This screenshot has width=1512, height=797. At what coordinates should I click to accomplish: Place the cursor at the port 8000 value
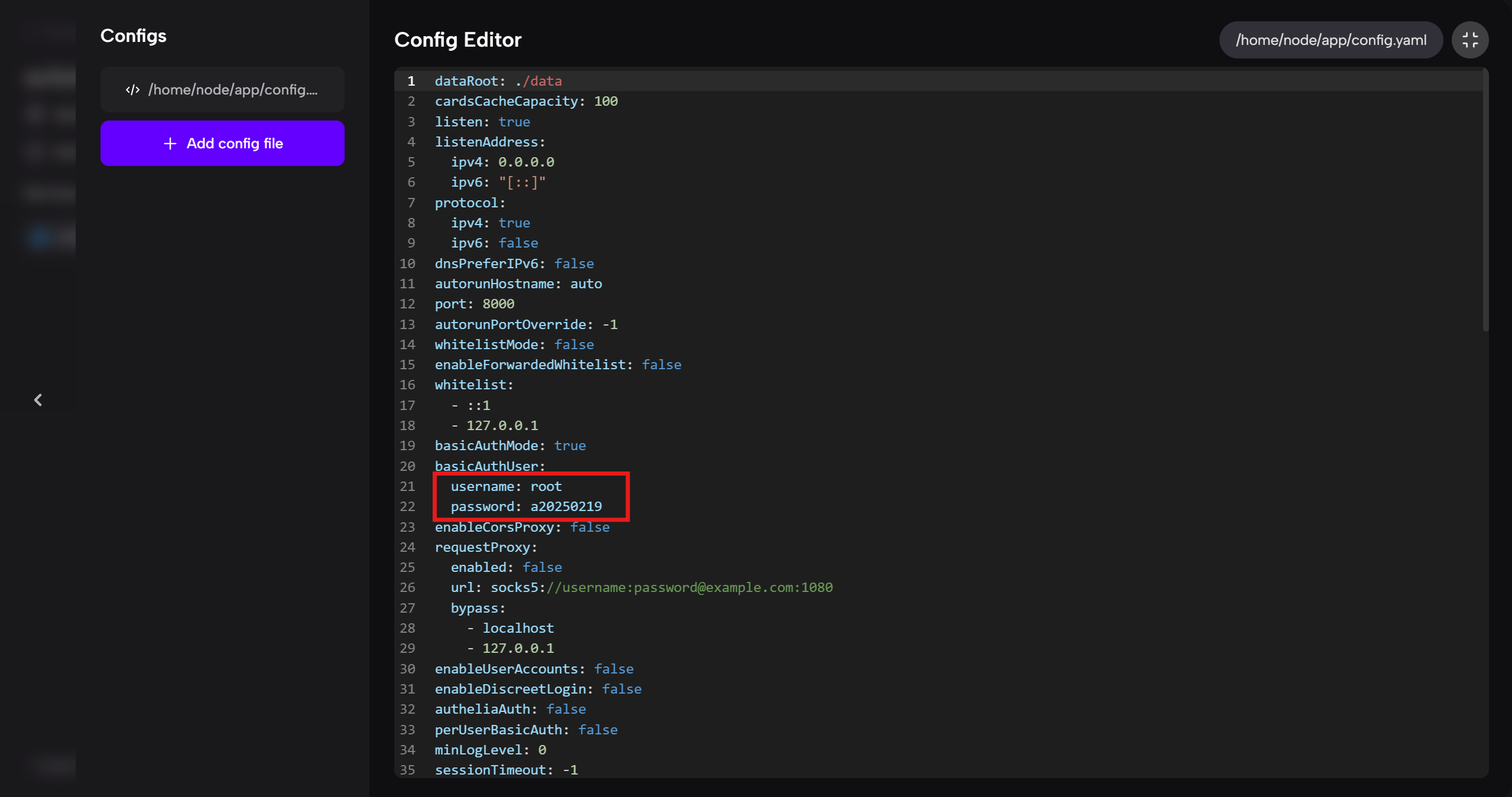click(x=498, y=304)
